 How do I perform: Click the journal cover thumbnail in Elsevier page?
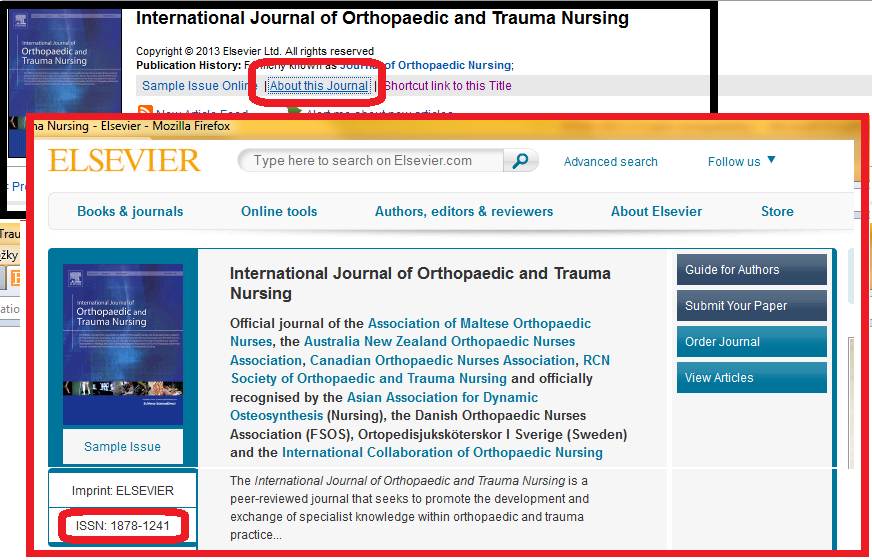coord(123,345)
